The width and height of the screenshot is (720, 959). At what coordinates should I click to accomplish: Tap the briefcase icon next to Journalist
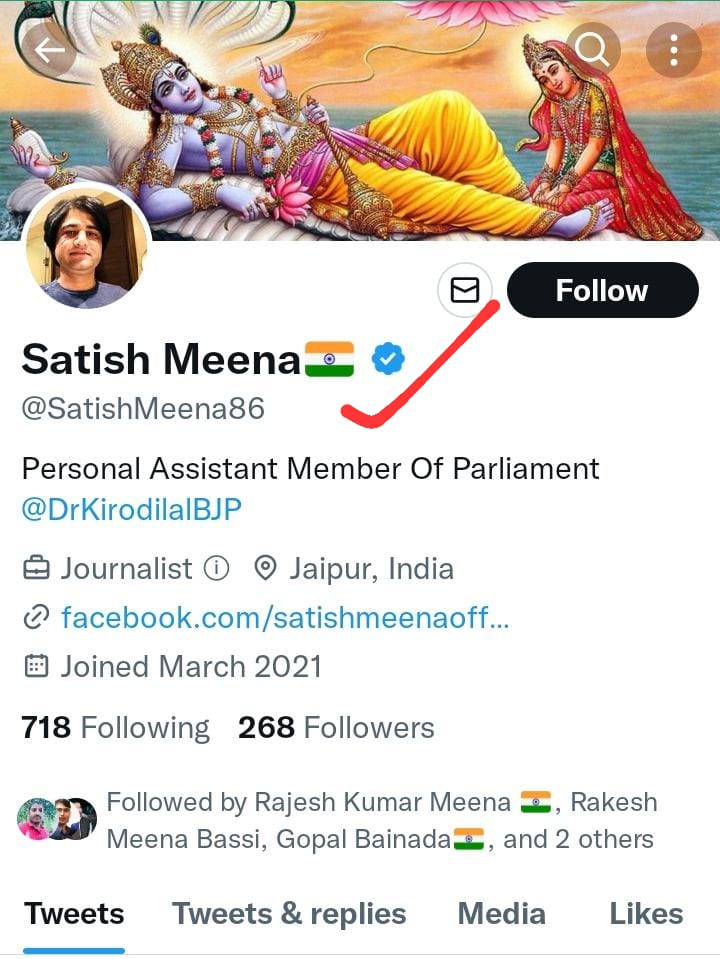pyautogui.click(x=36, y=568)
